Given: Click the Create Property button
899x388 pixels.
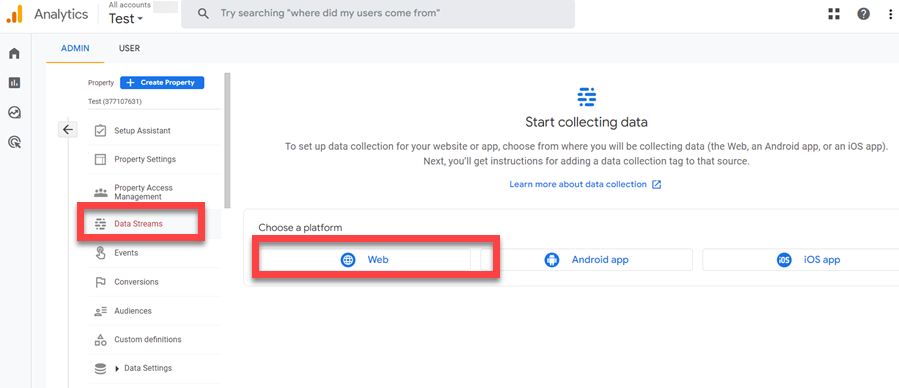Looking at the screenshot, I should pyautogui.click(x=162, y=83).
